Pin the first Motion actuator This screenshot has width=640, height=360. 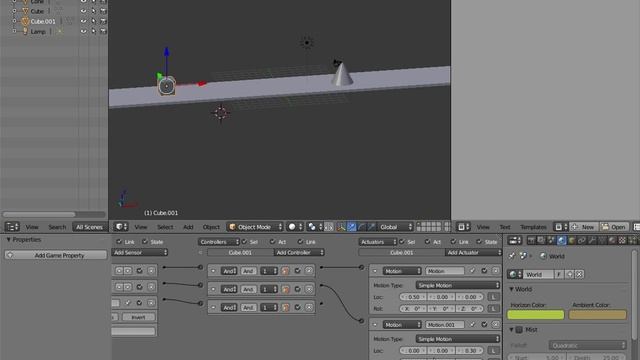pyautogui.click(x=472, y=271)
